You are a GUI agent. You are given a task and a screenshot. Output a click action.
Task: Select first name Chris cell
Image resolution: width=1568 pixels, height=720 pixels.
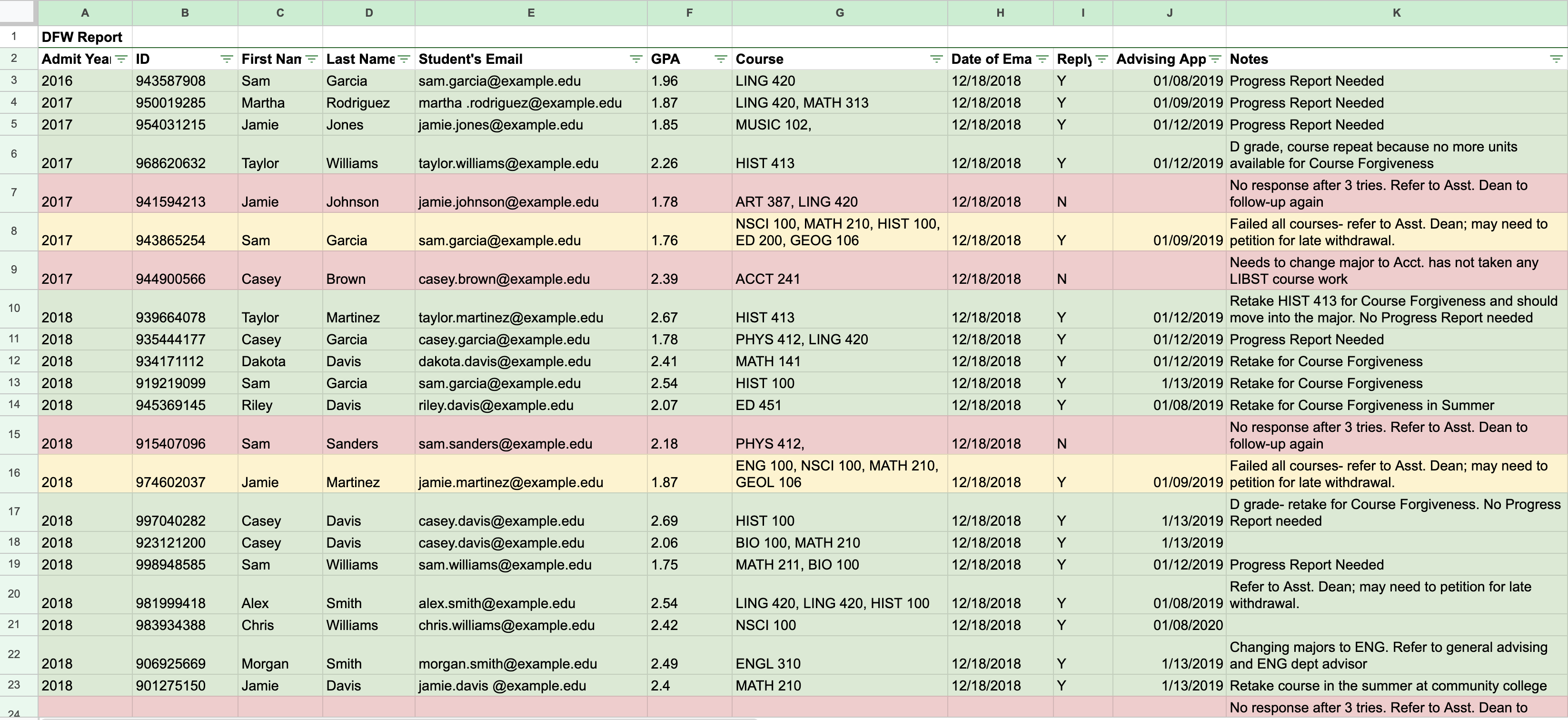pyautogui.click(x=280, y=625)
